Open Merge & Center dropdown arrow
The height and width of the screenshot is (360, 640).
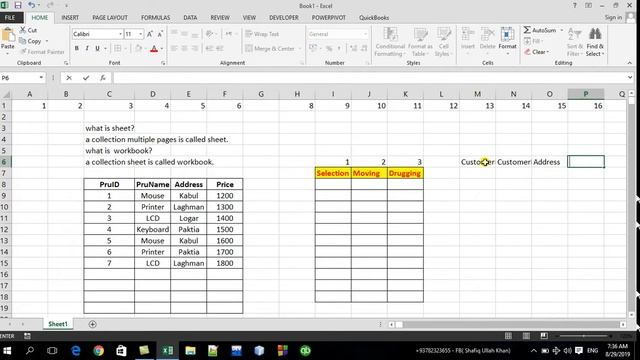(300, 49)
